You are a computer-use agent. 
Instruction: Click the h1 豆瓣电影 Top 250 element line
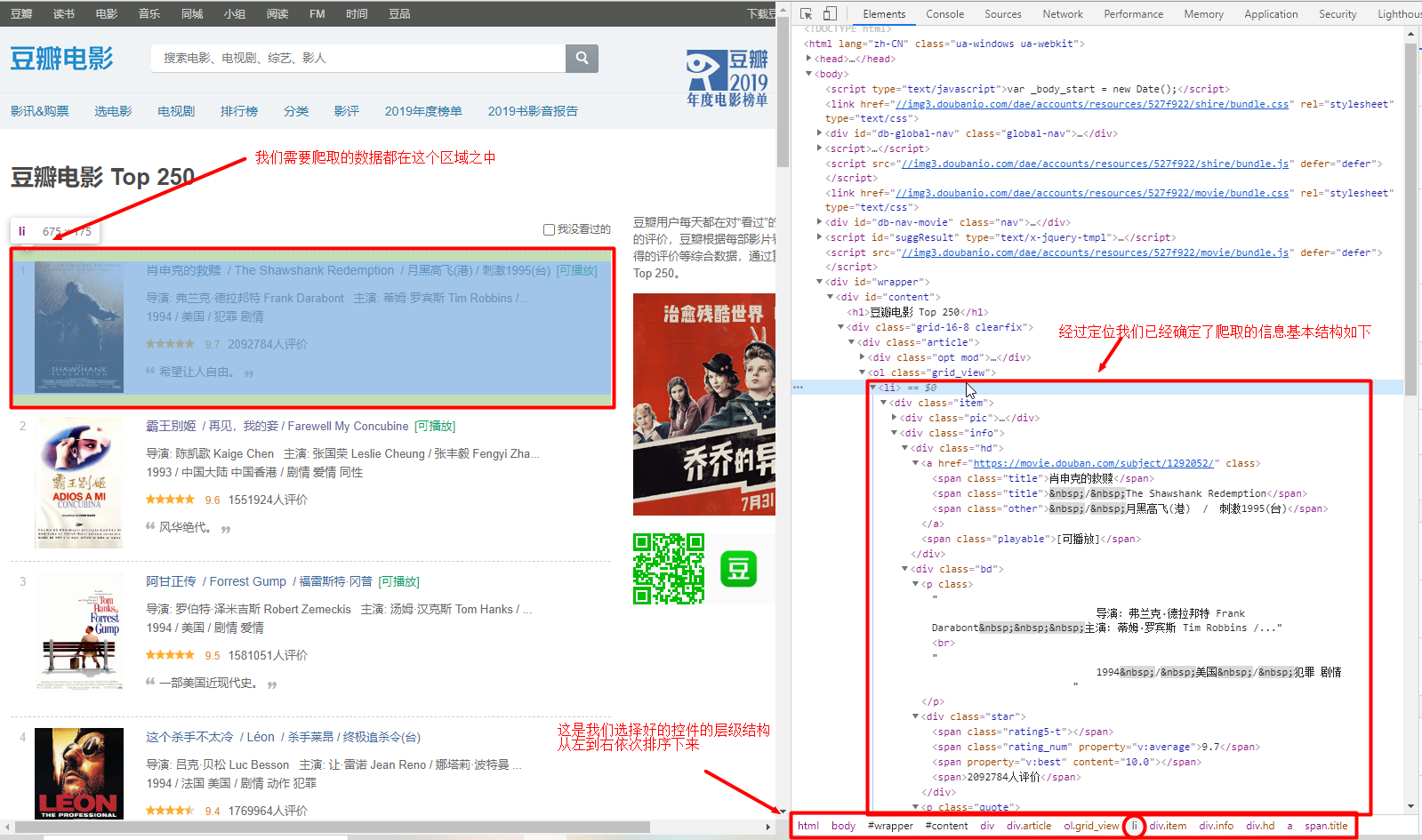point(918,312)
